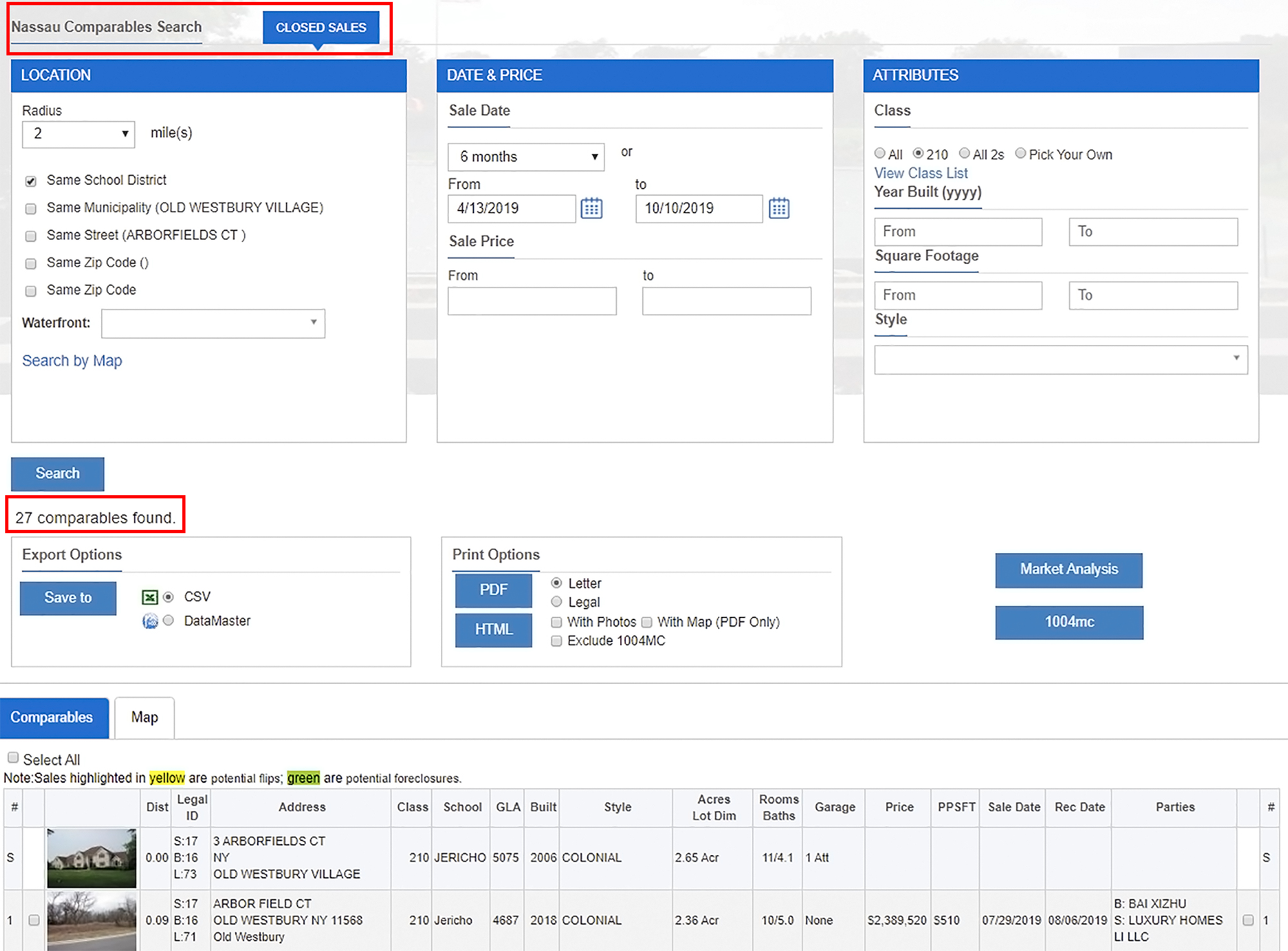Screen dimensions: 1288x951
Task: Switch to the Map tab
Action: point(144,717)
